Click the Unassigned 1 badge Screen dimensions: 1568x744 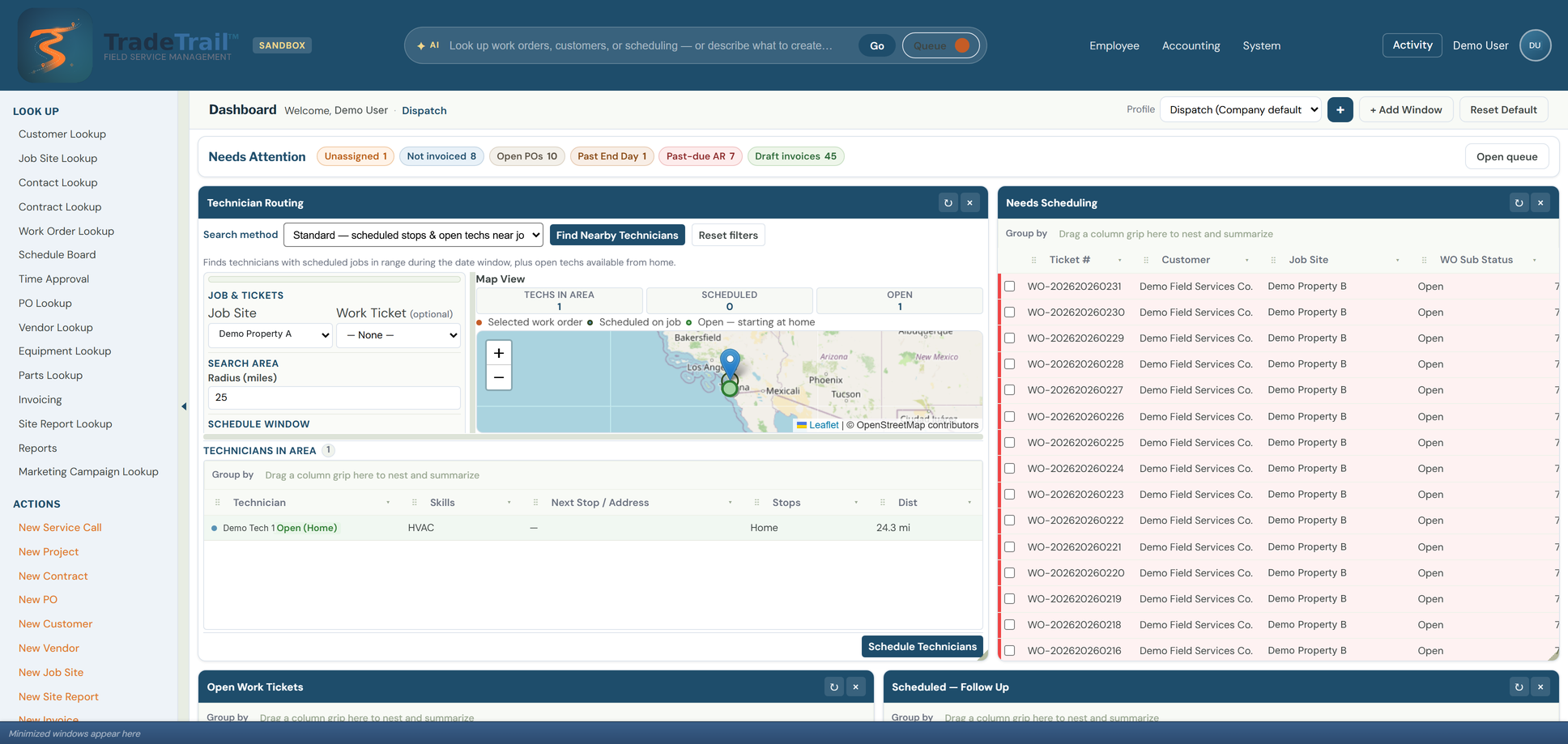[x=356, y=156]
